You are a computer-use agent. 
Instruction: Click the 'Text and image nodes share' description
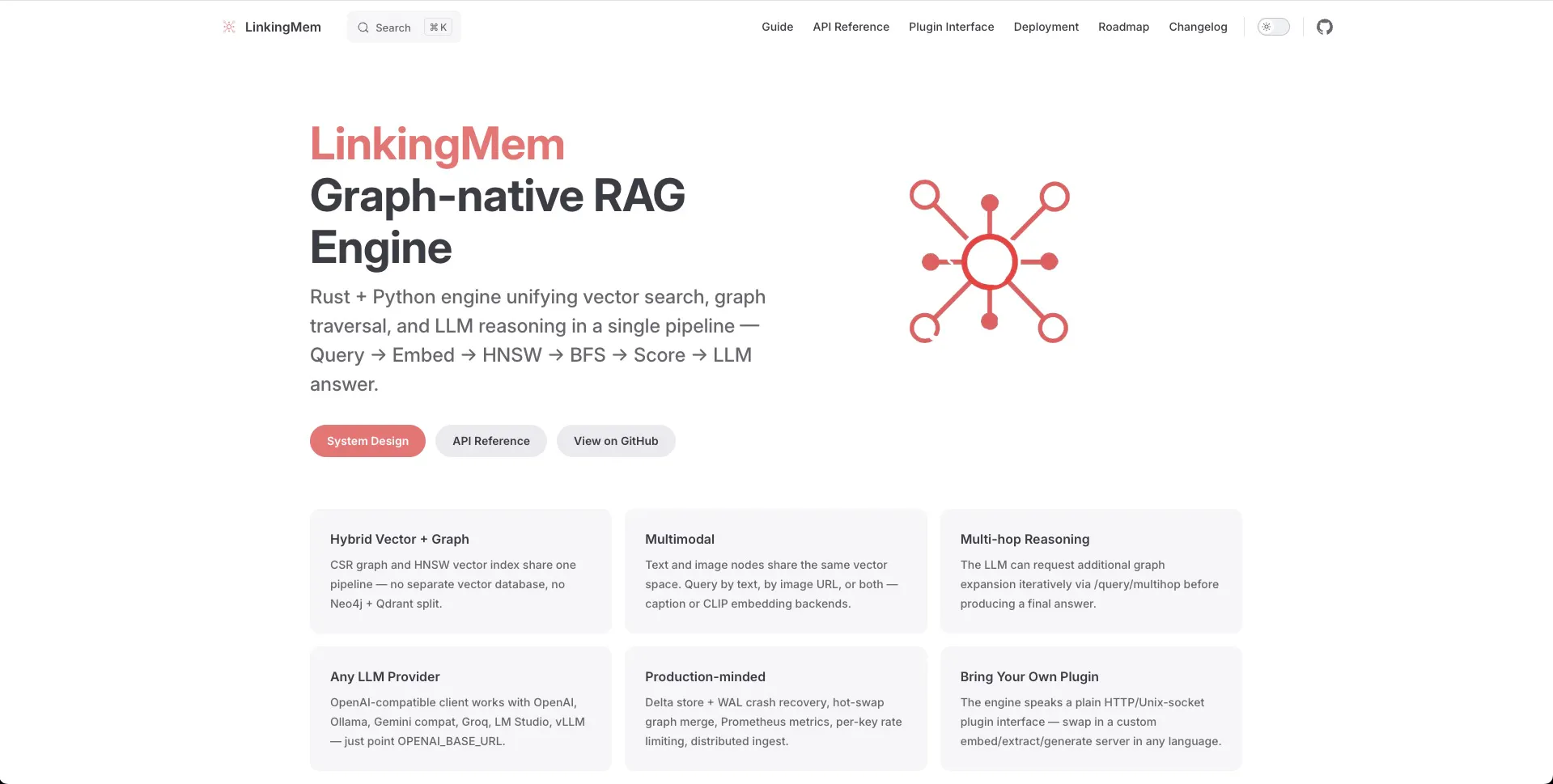[771, 584]
